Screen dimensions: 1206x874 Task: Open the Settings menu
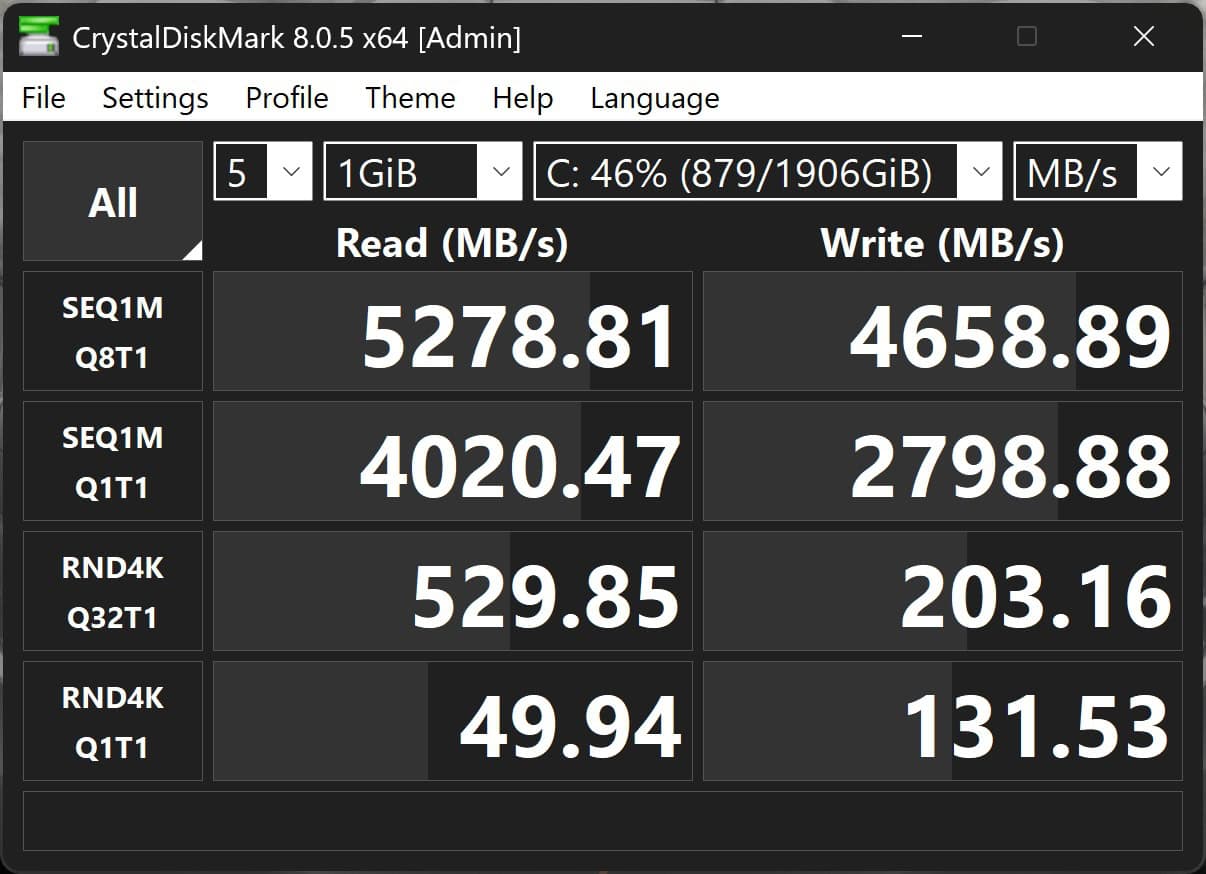(155, 97)
